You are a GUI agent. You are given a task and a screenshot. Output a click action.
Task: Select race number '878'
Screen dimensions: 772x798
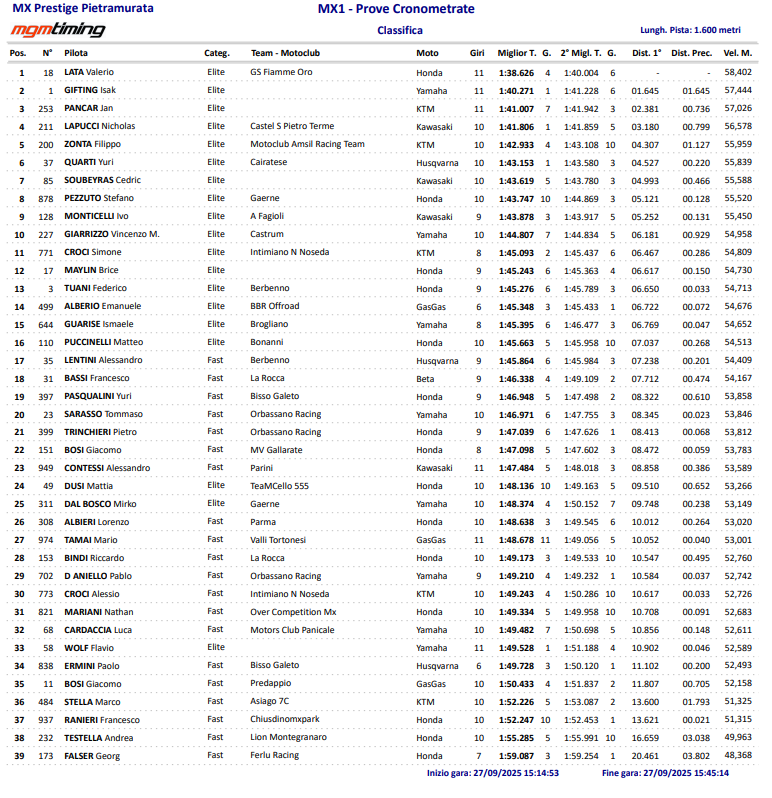(46, 199)
